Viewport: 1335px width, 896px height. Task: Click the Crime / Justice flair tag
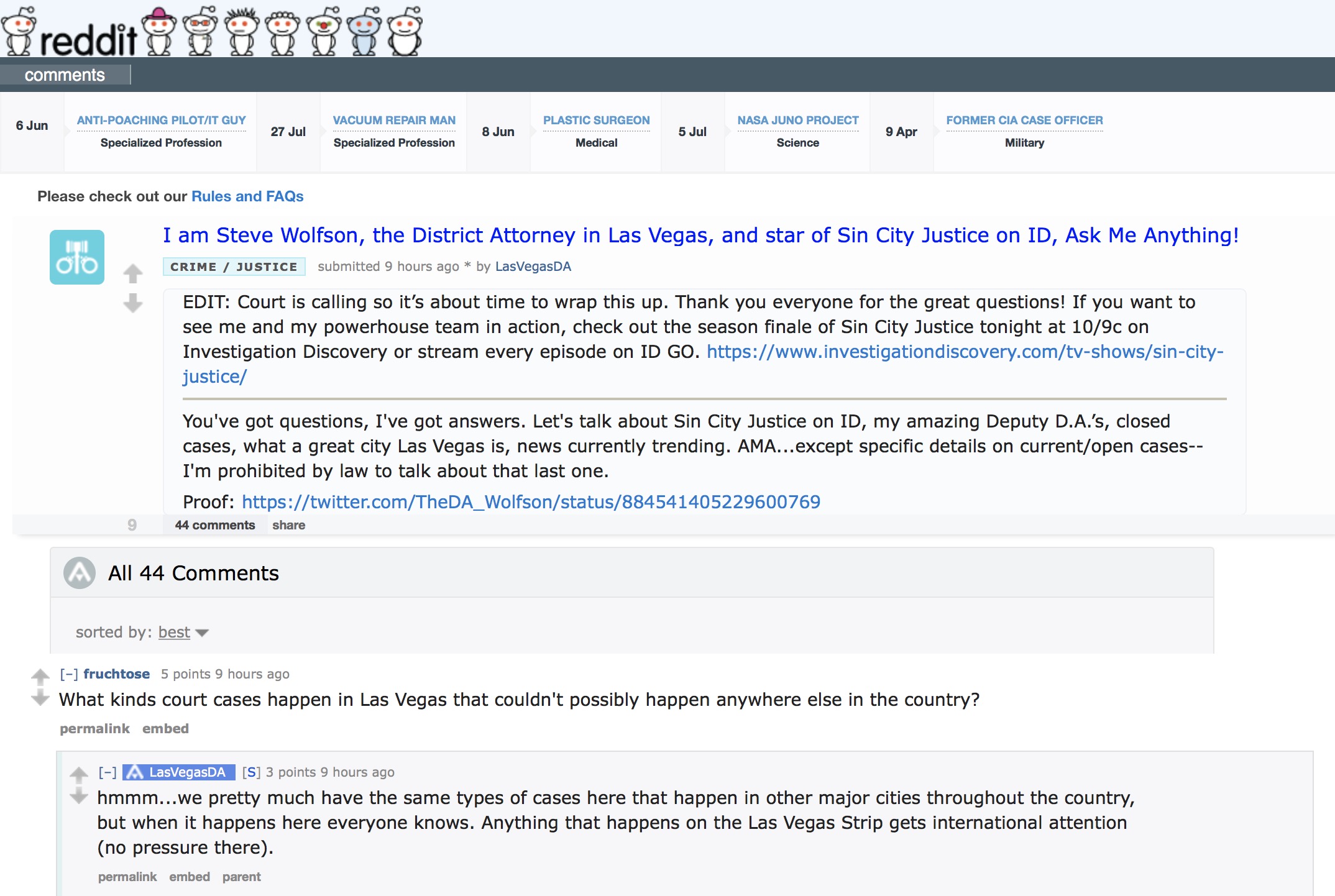pos(234,267)
